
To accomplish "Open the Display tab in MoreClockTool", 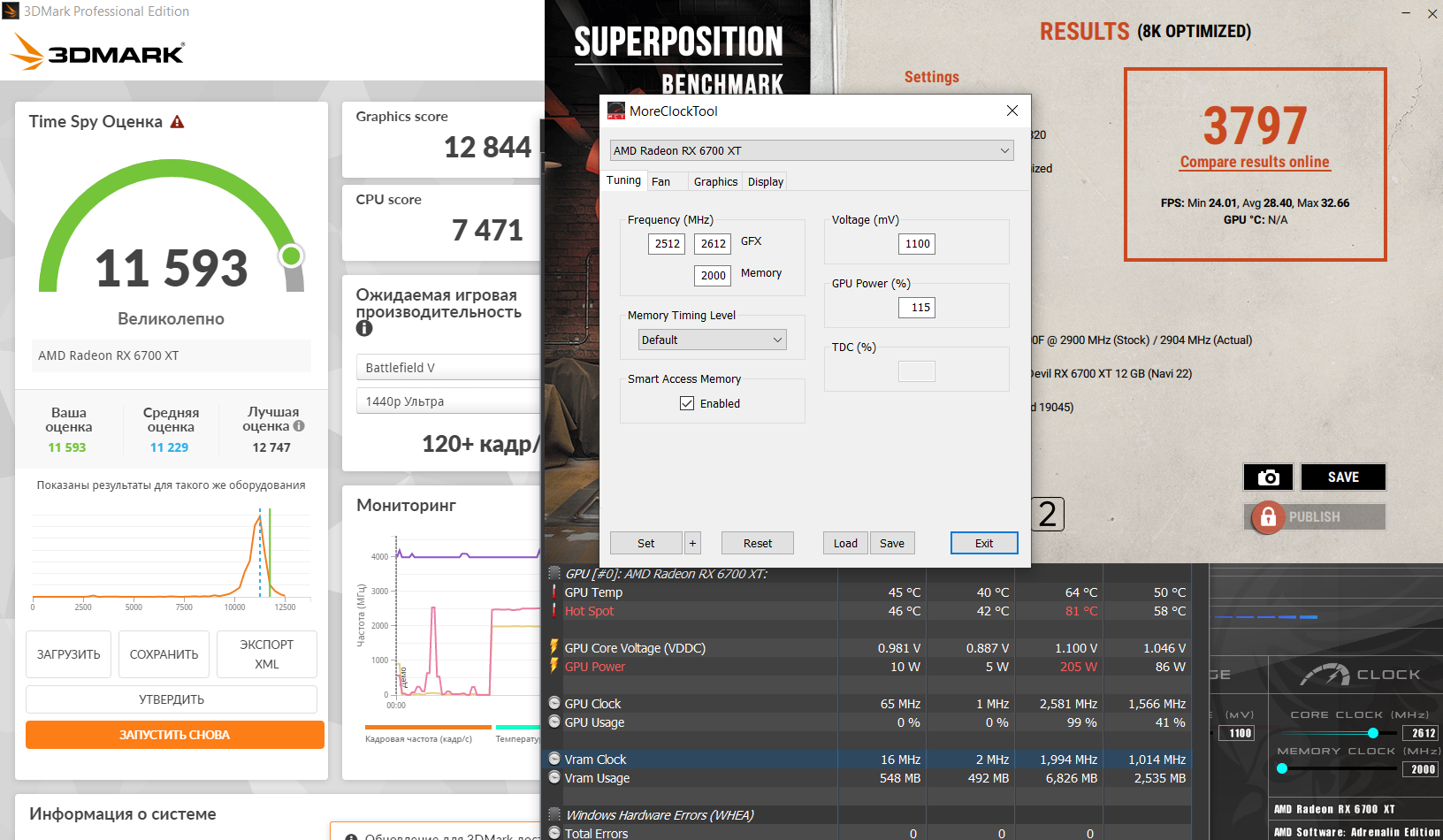I will point(765,181).
